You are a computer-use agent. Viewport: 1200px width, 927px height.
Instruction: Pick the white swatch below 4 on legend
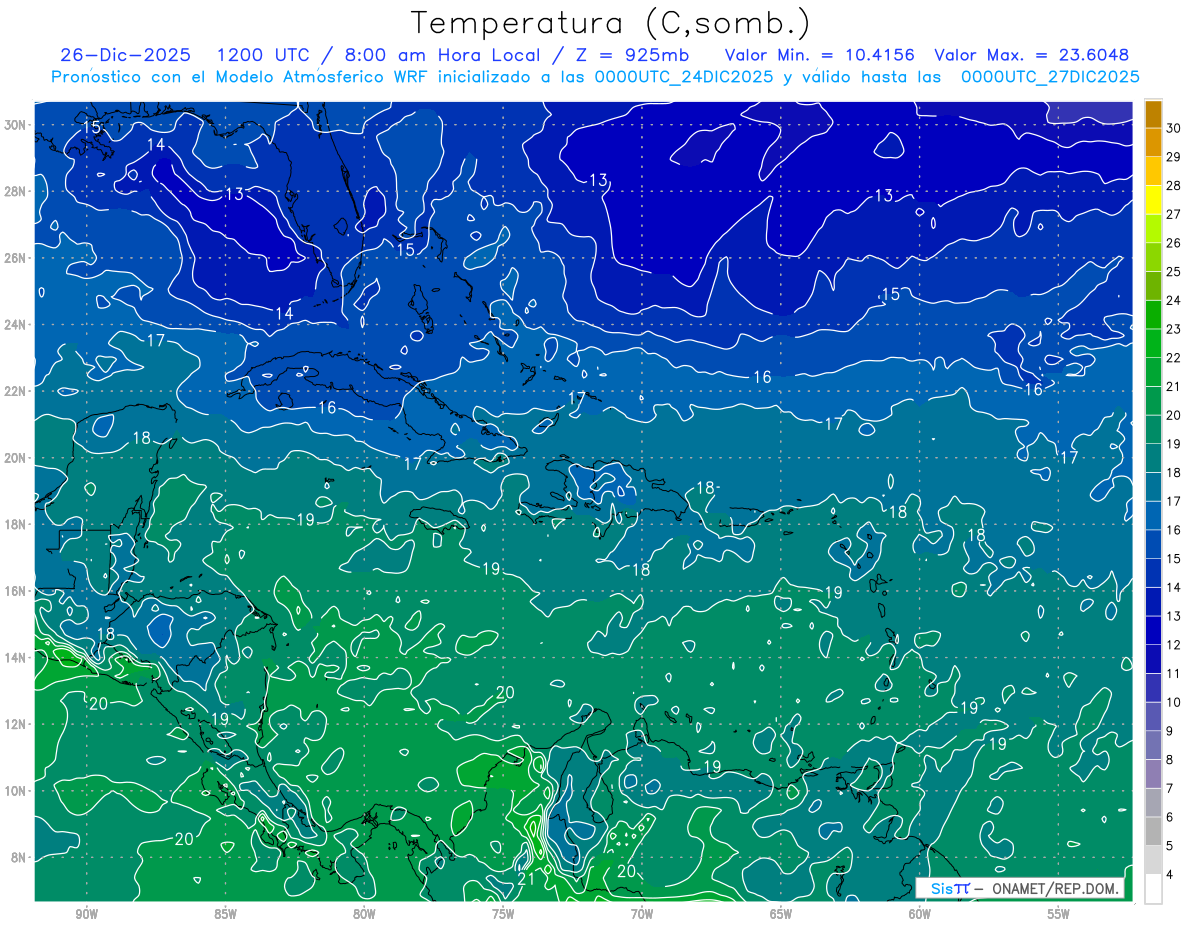[1154, 889]
